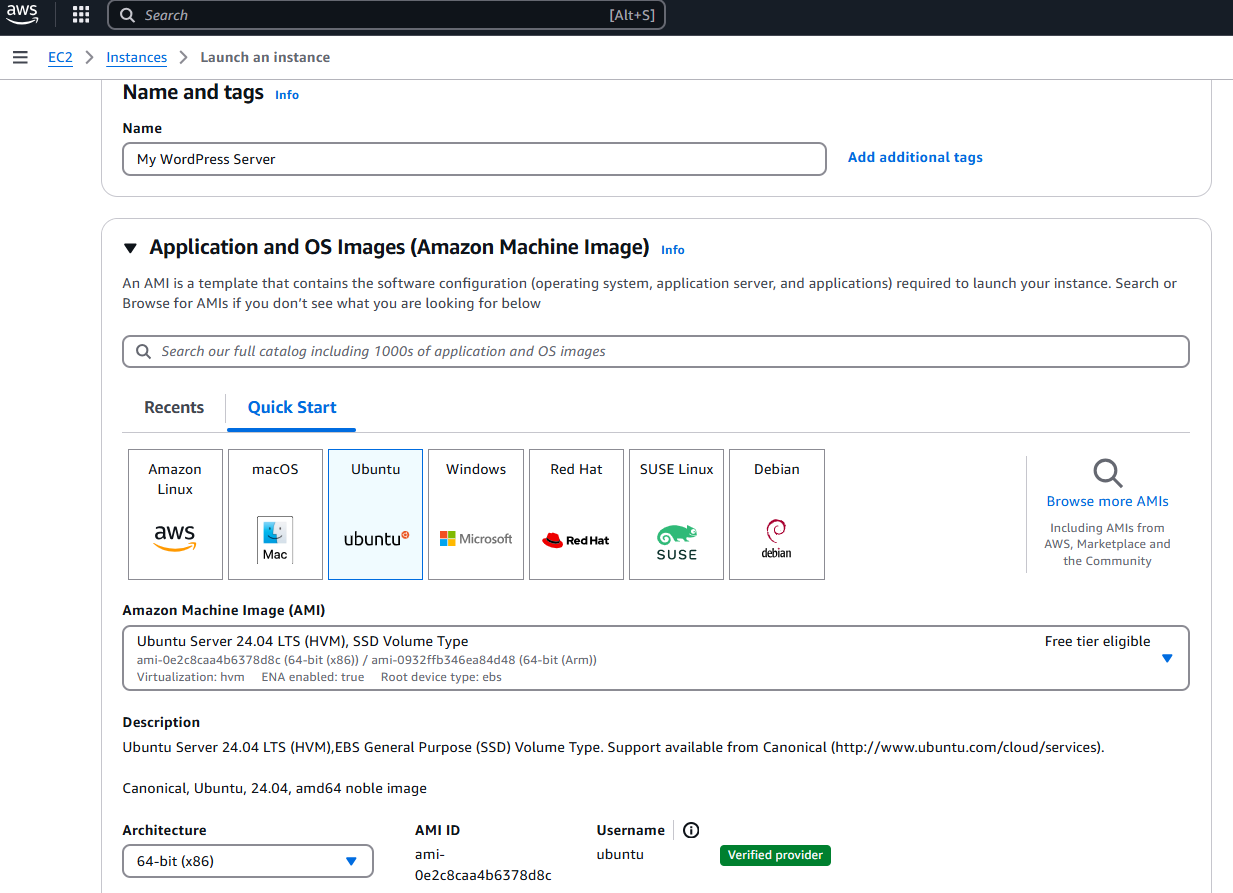Click Info link next to Name and tags
The height and width of the screenshot is (893, 1233).
pos(287,95)
